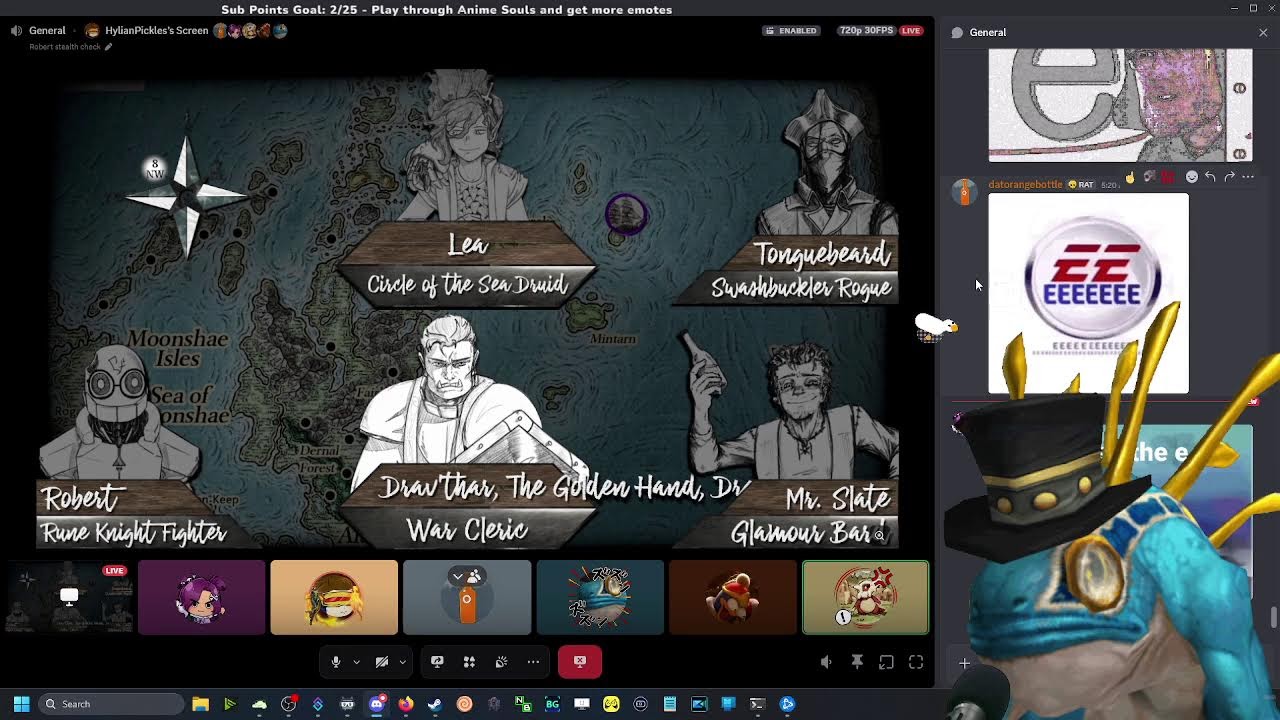Click Lea's character nameplate in stream

467,265
